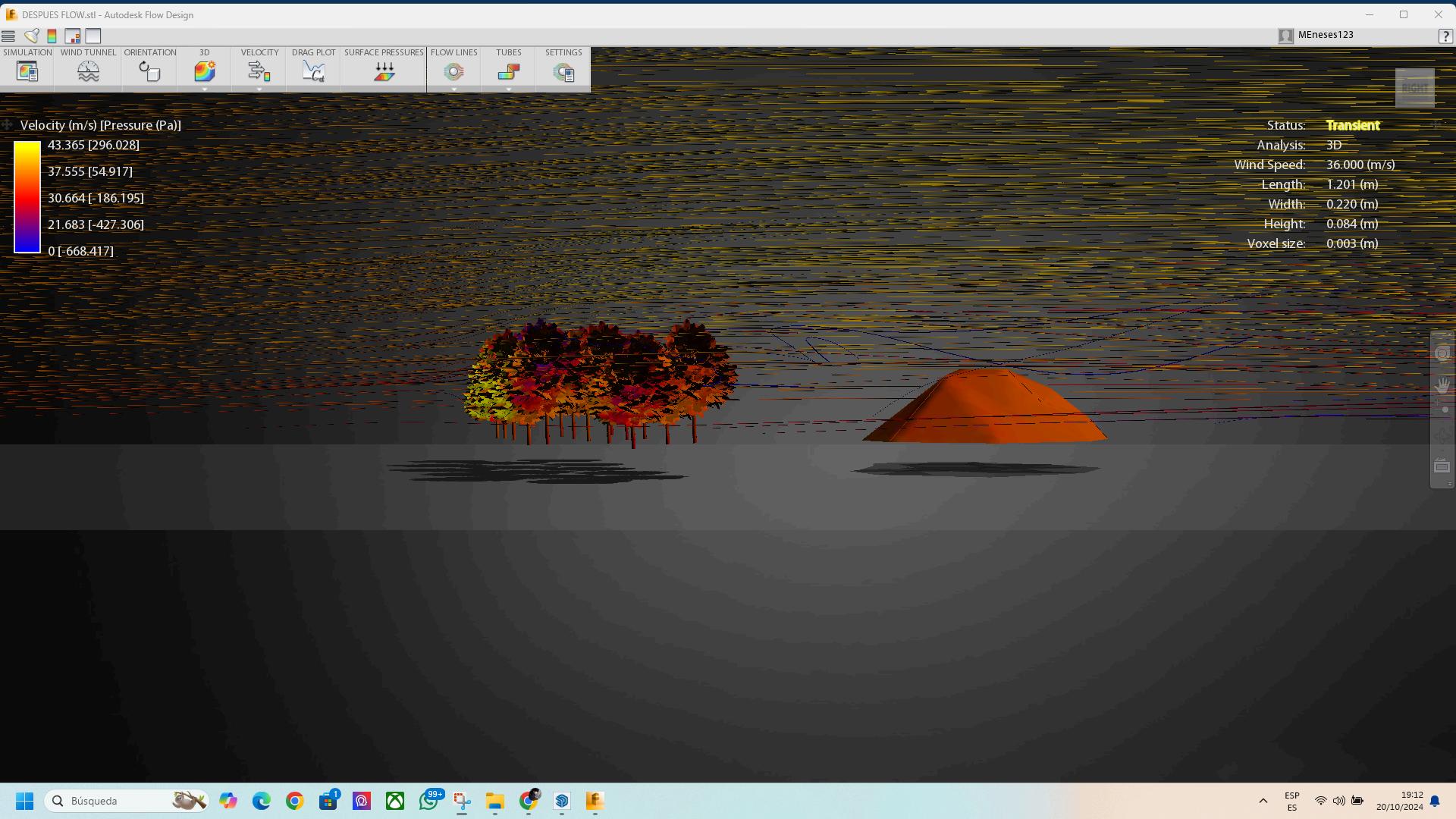The width and height of the screenshot is (1456, 819).
Task: Click the Orientation tool
Action: tap(149, 71)
